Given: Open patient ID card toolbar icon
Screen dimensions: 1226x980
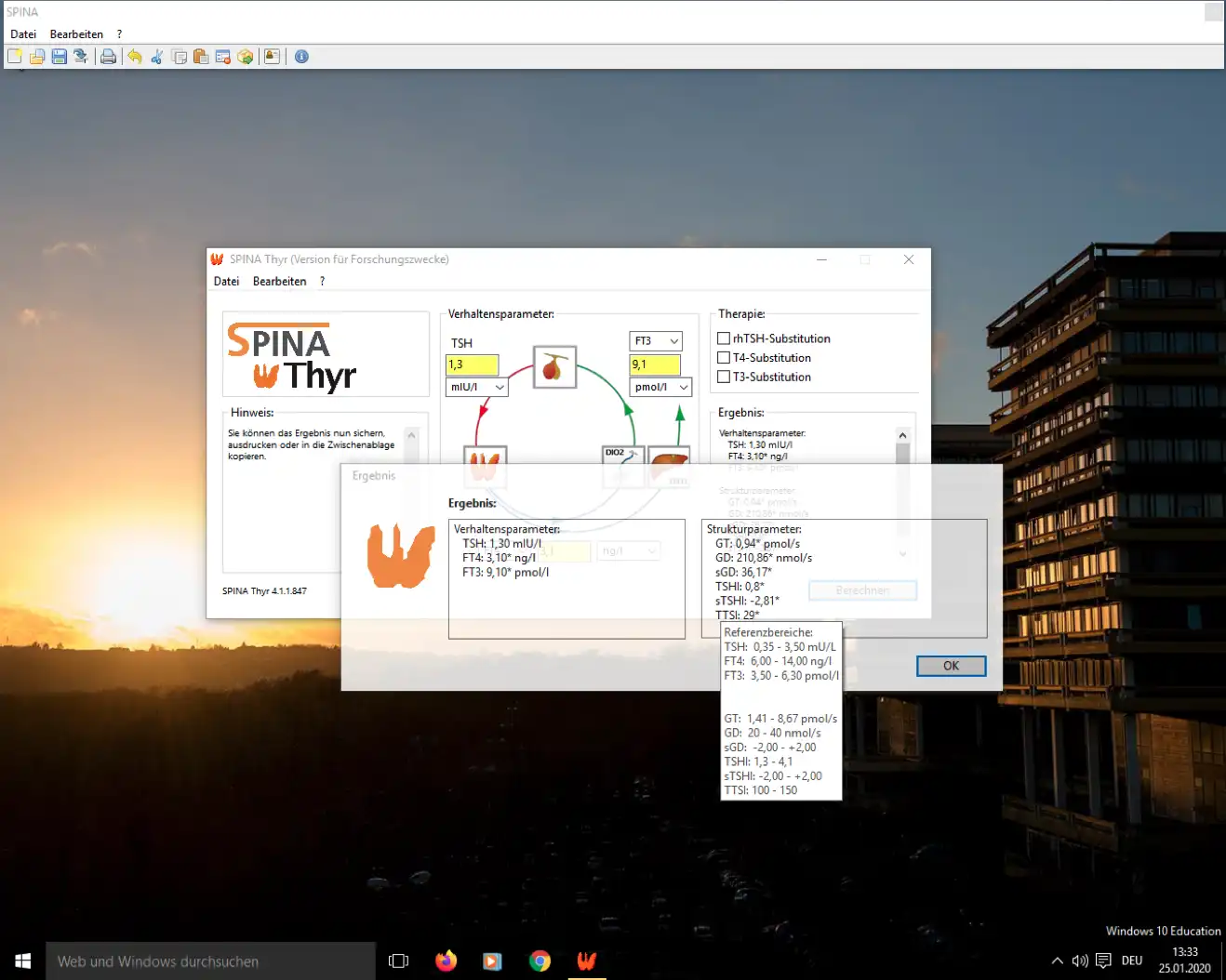Looking at the screenshot, I should (x=272, y=57).
